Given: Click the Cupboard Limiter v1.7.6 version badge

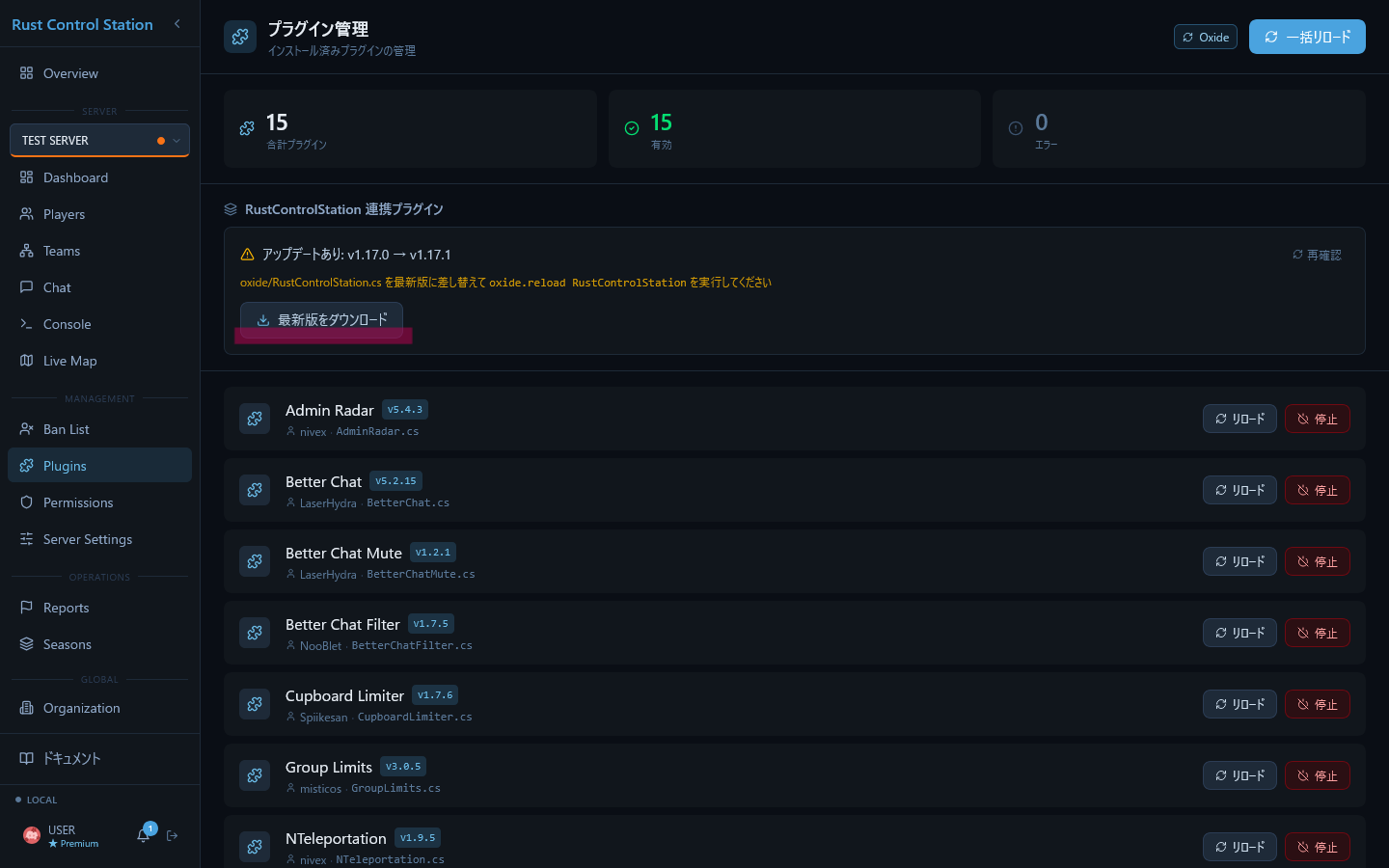Looking at the screenshot, I should (x=435, y=695).
